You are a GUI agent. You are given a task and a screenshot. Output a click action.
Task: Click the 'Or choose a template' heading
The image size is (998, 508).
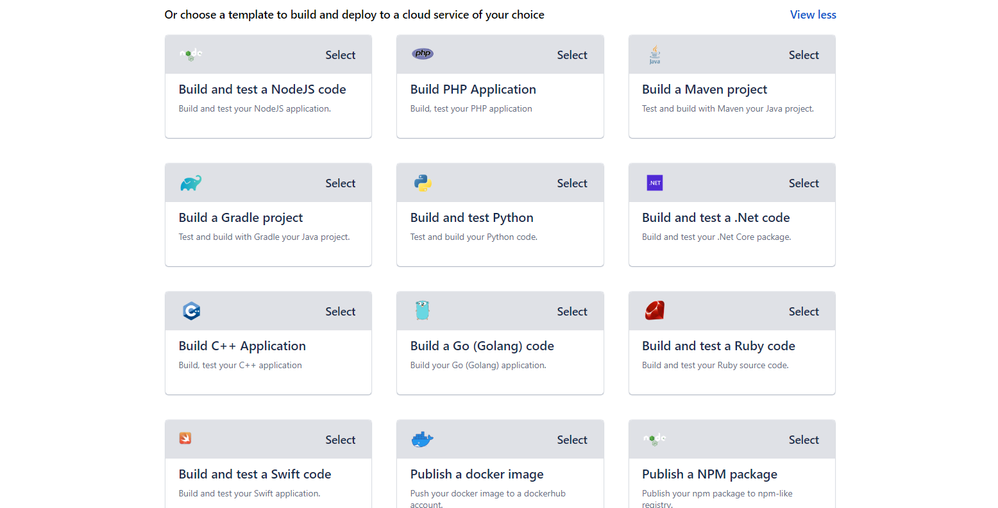(354, 15)
